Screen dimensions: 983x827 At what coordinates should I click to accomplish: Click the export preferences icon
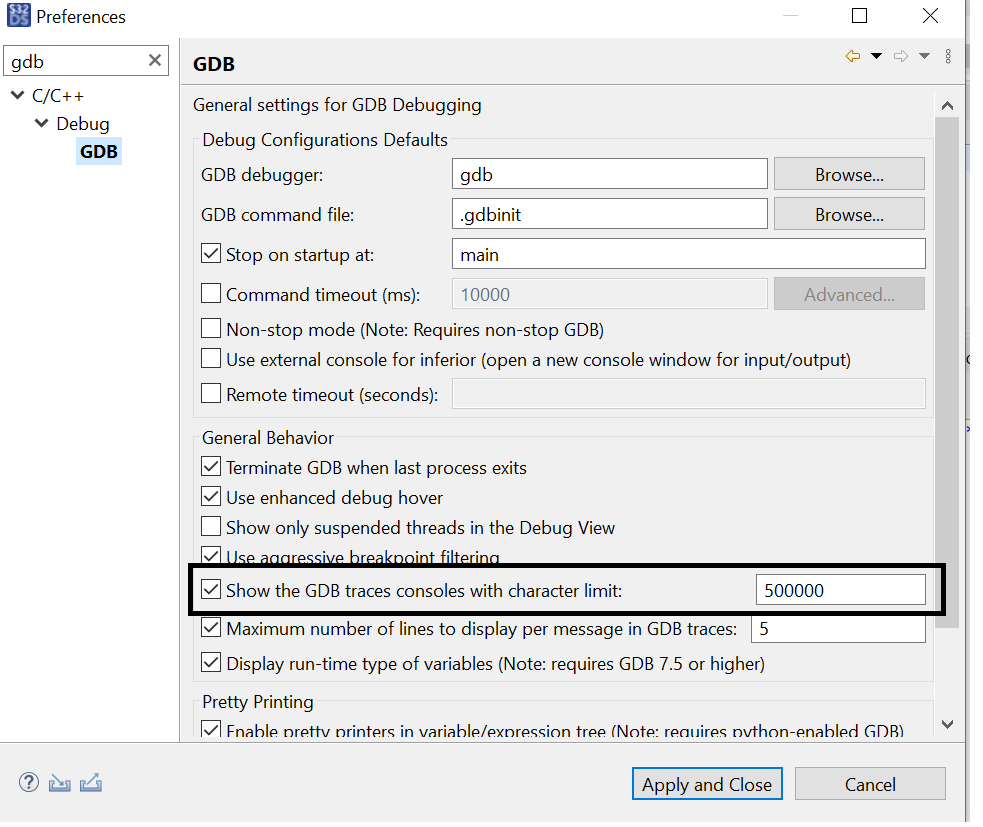[x=90, y=782]
